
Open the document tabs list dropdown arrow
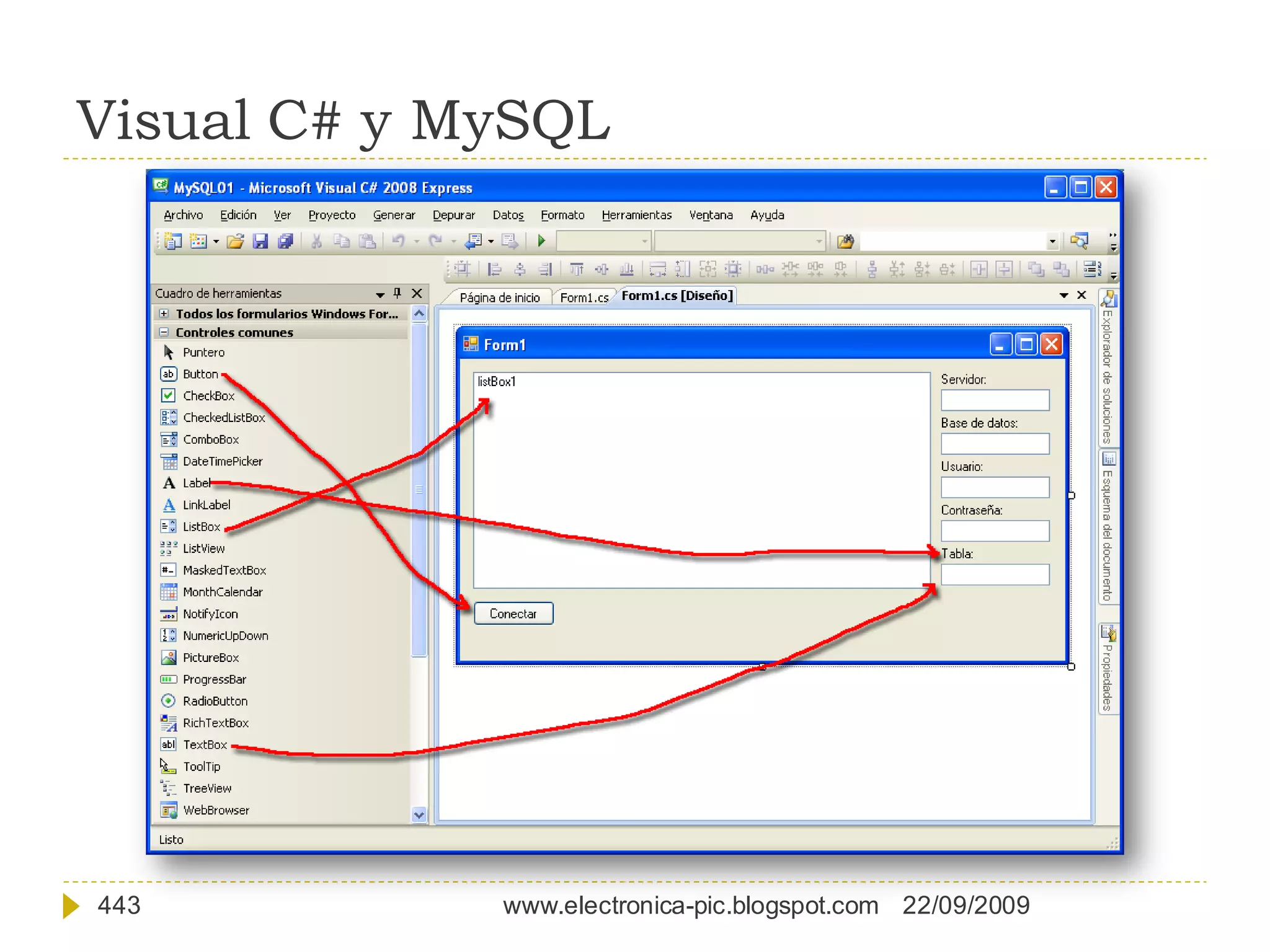coord(1064,296)
